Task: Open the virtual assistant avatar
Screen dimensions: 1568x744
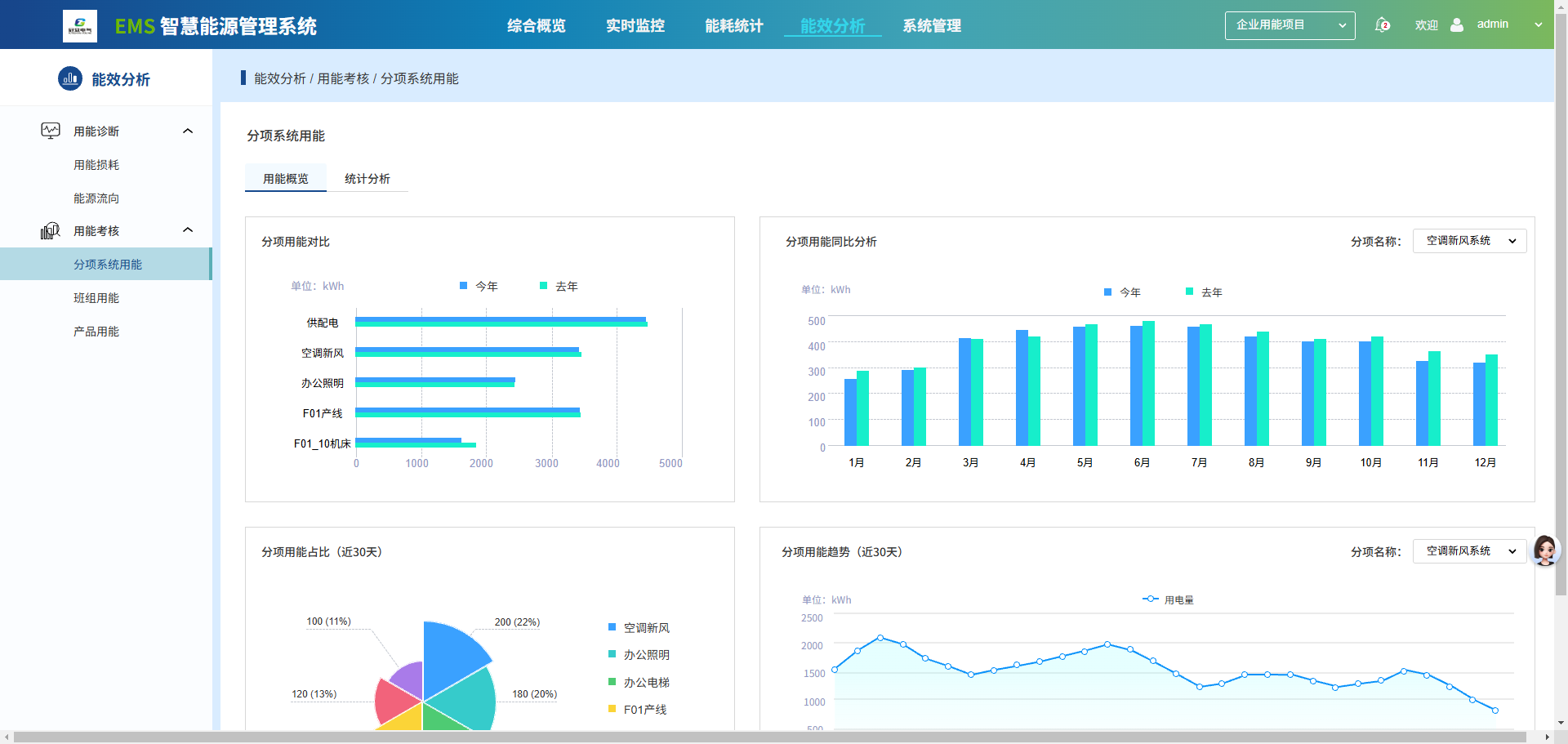Action: click(1545, 550)
